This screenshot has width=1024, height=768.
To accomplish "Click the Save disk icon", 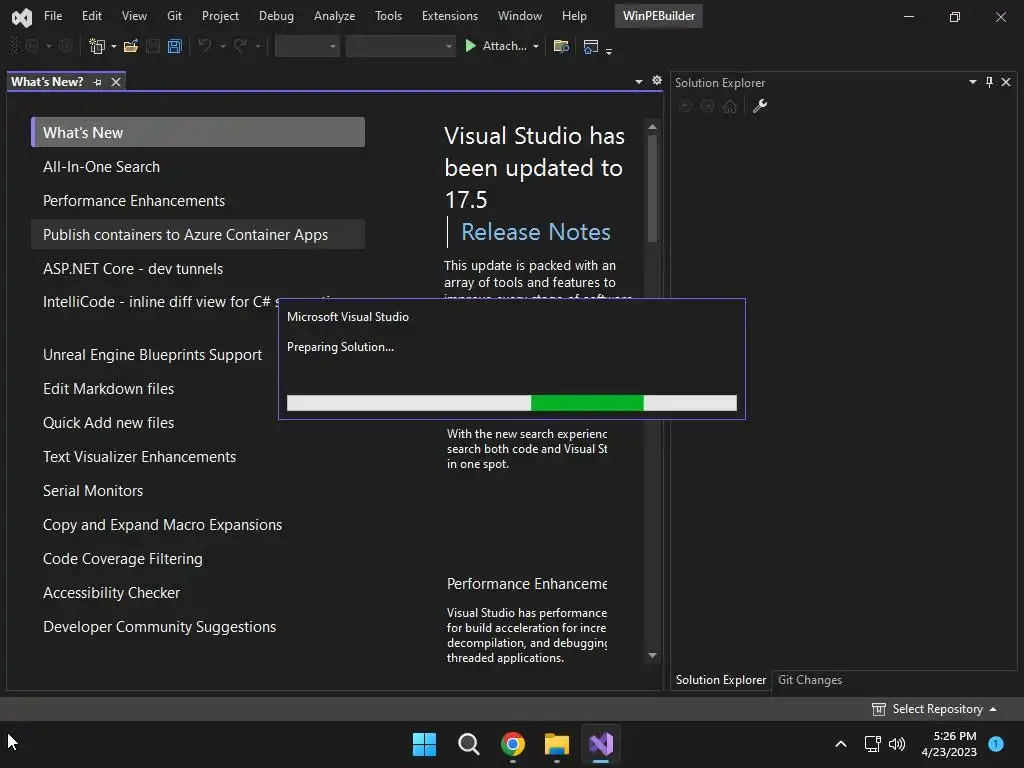I will click(x=153, y=46).
